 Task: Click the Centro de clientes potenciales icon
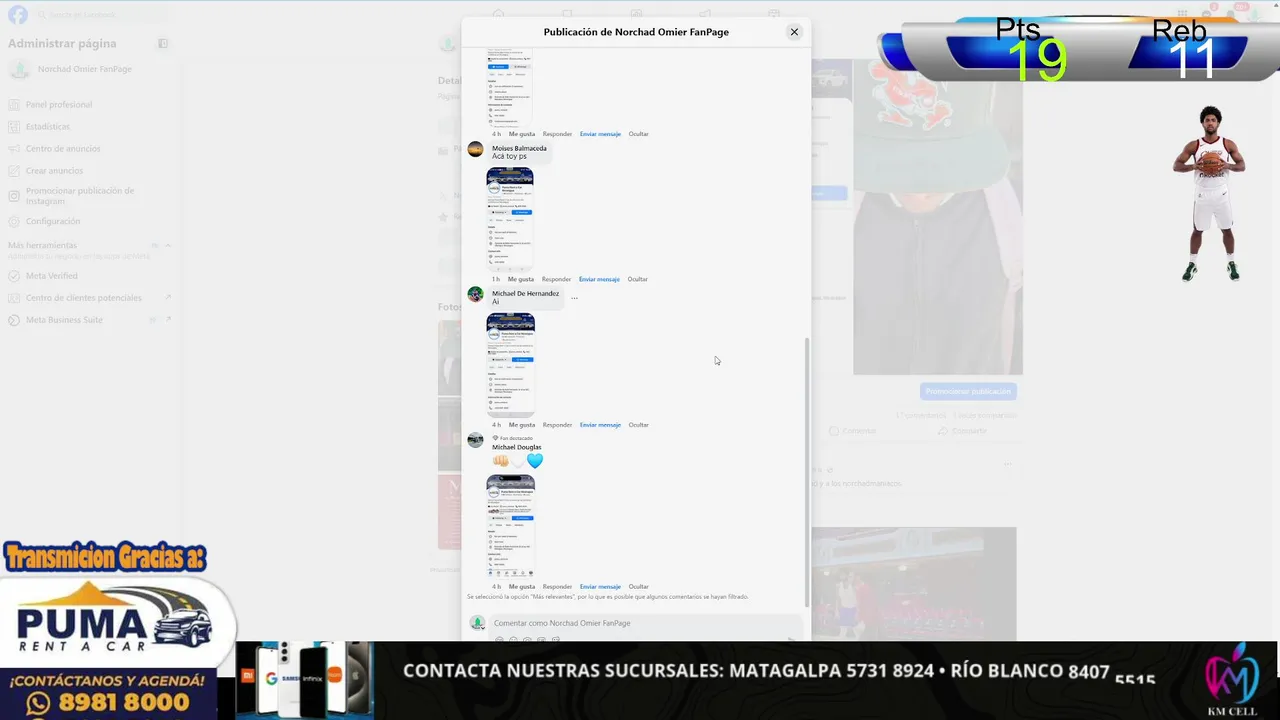tap(14, 298)
